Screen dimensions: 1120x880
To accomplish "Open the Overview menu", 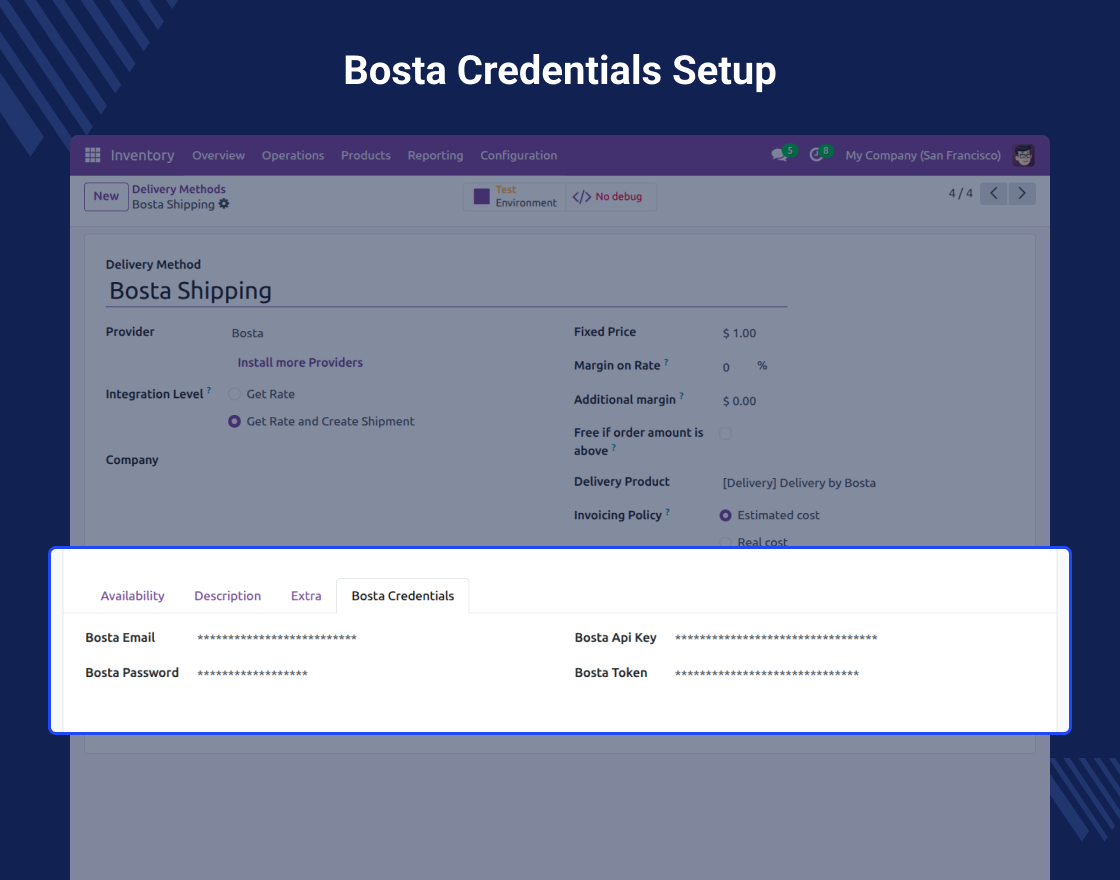I will 219,155.
